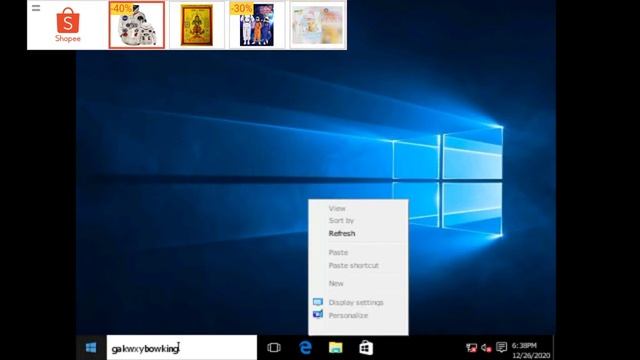640x360 pixels.
Task: Click the muted volume tray icon
Action: [x=486, y=348]
